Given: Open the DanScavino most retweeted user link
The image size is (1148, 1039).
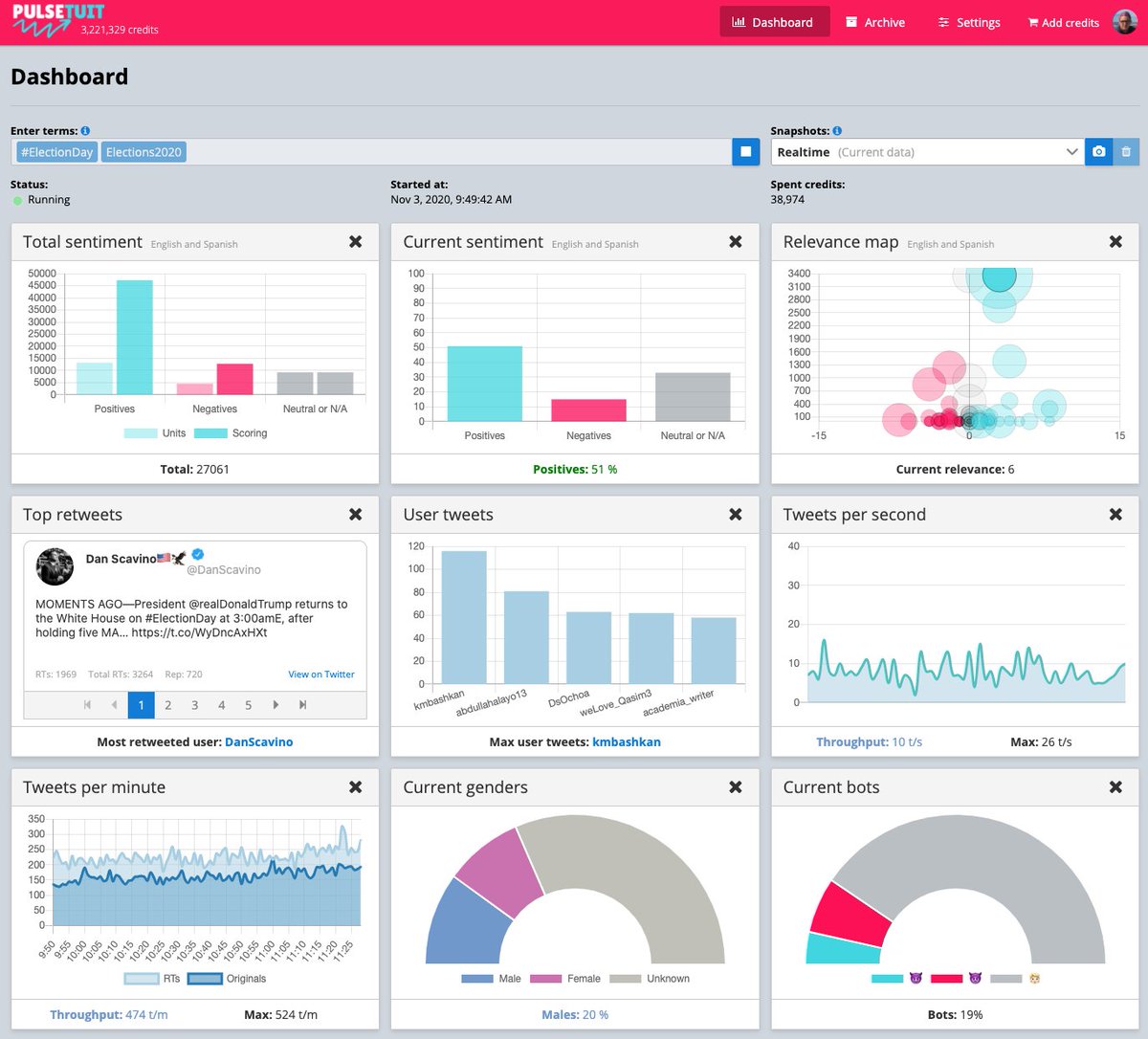Looking at the screenshot, I should [259, 742].
